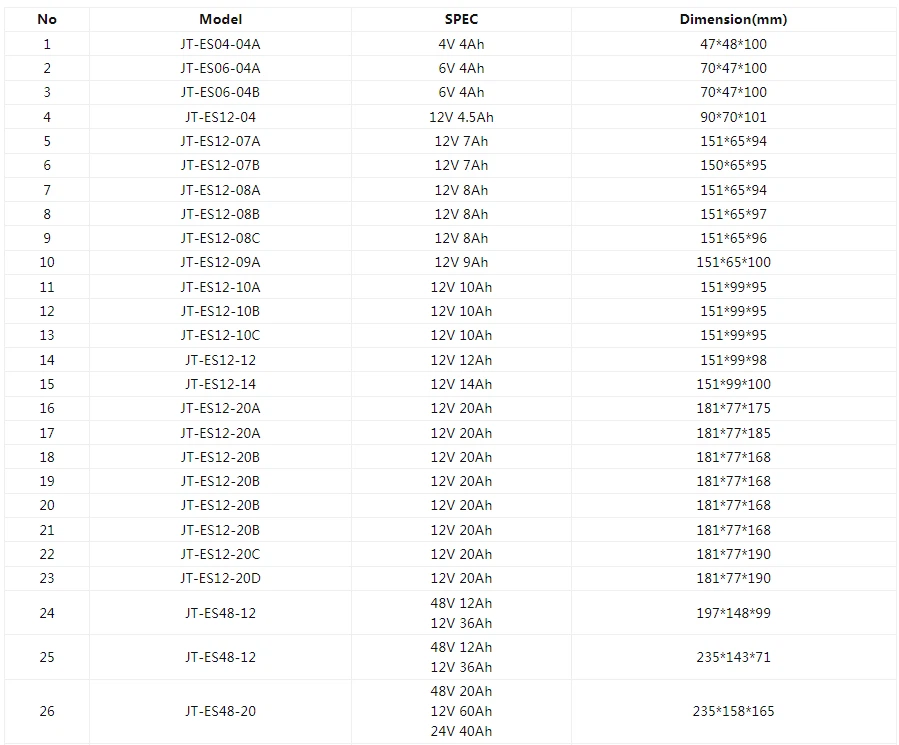Click the 197*148*99 dimension cell
899x745 pixels.
pos(733,613)
